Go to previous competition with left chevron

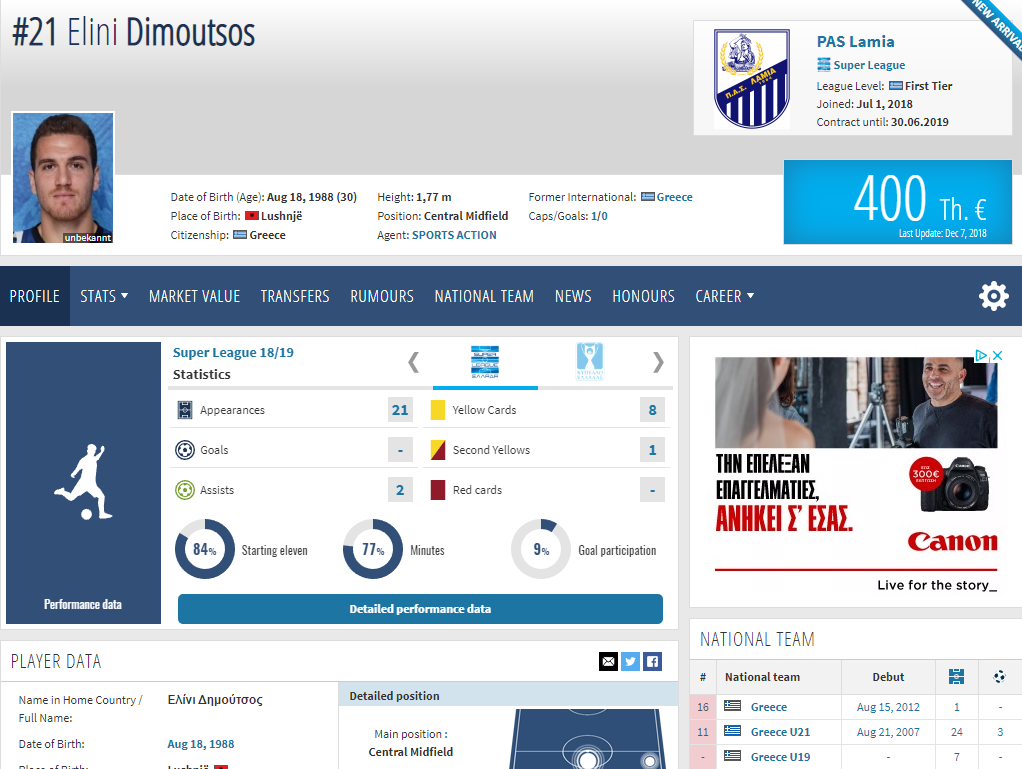(413, 362)
